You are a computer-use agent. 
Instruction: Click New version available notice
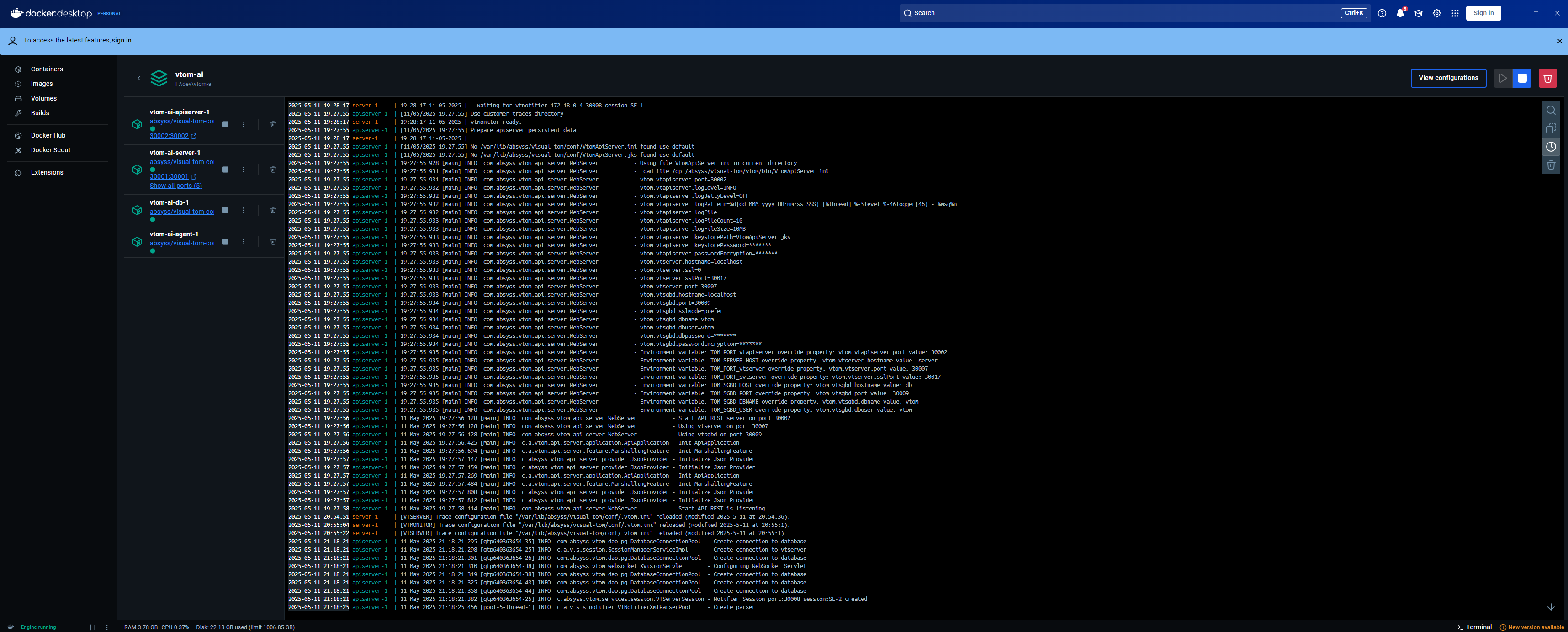(x=1531, y=627)
